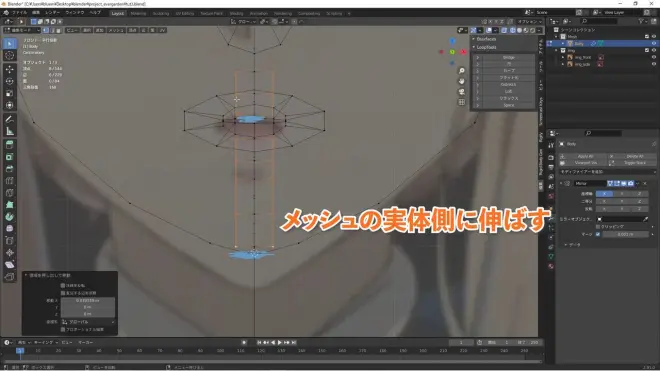Uncheck the Merge checkbox in Mirror modifier
Image resolution: width=660 pixels, height=371 pixels.
[598, 234]
